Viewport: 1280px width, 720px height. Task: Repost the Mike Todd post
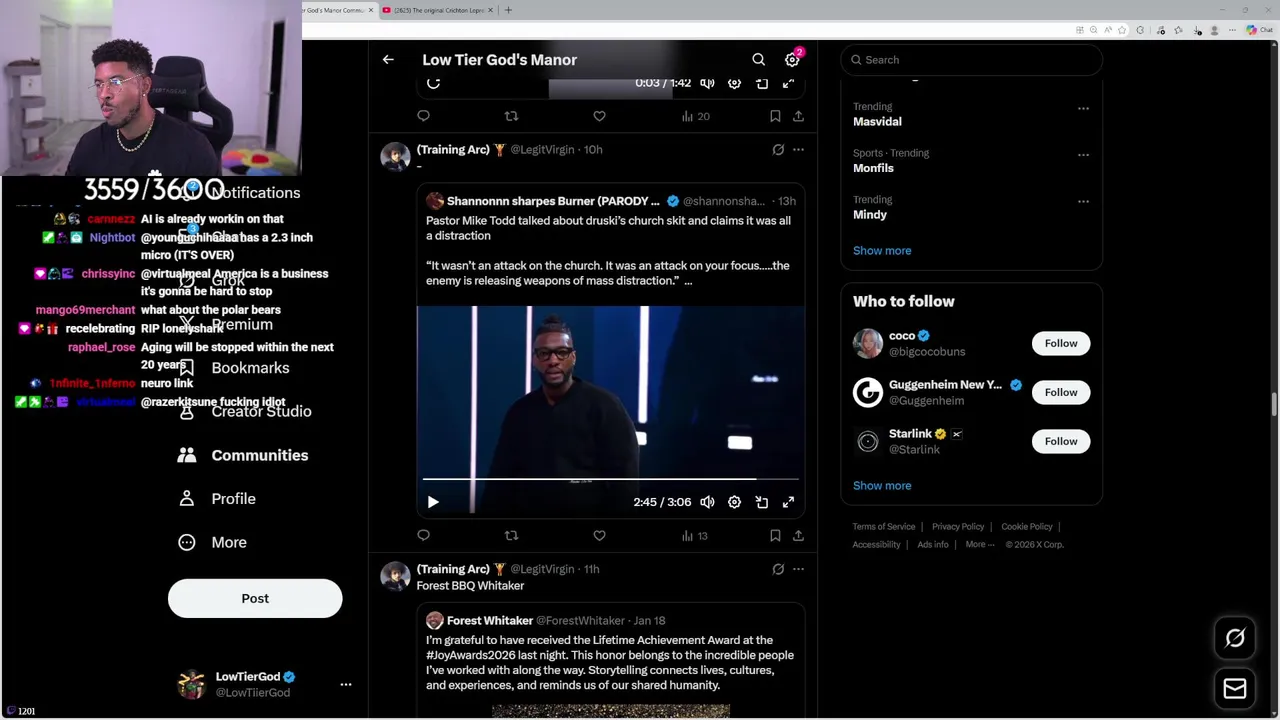pos(511,536)
